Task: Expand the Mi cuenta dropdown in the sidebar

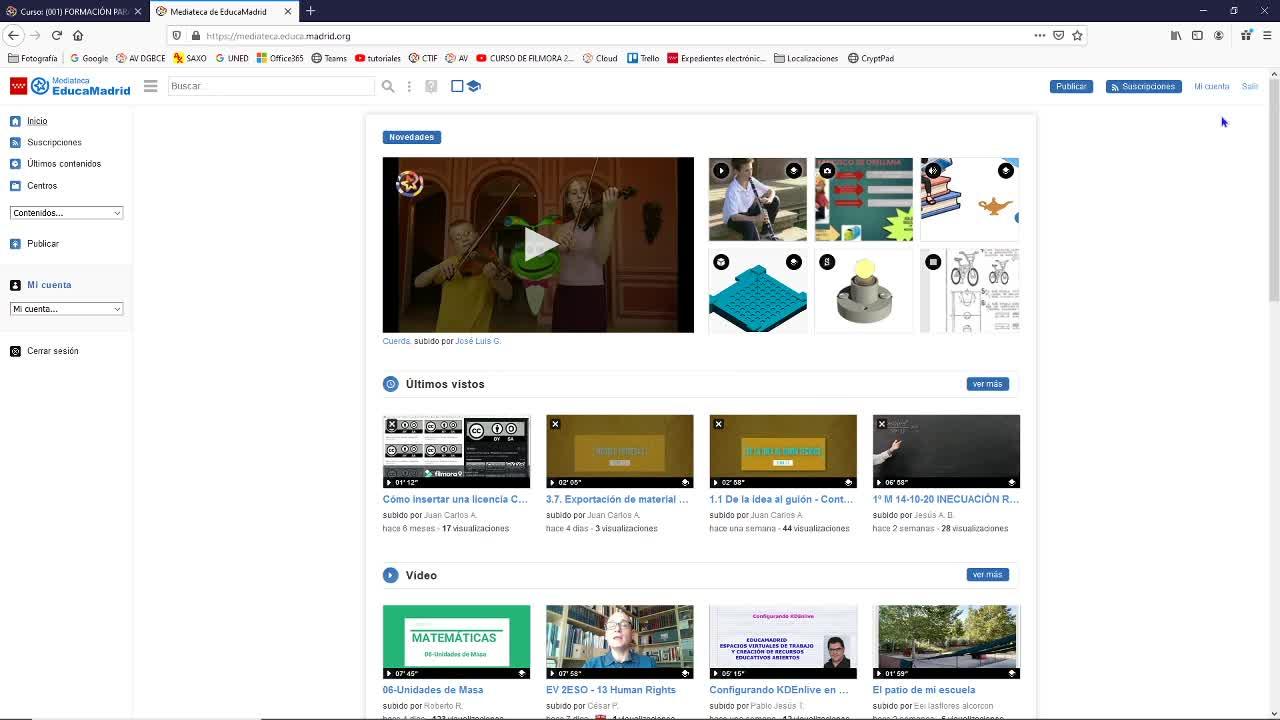Action: 66,309
